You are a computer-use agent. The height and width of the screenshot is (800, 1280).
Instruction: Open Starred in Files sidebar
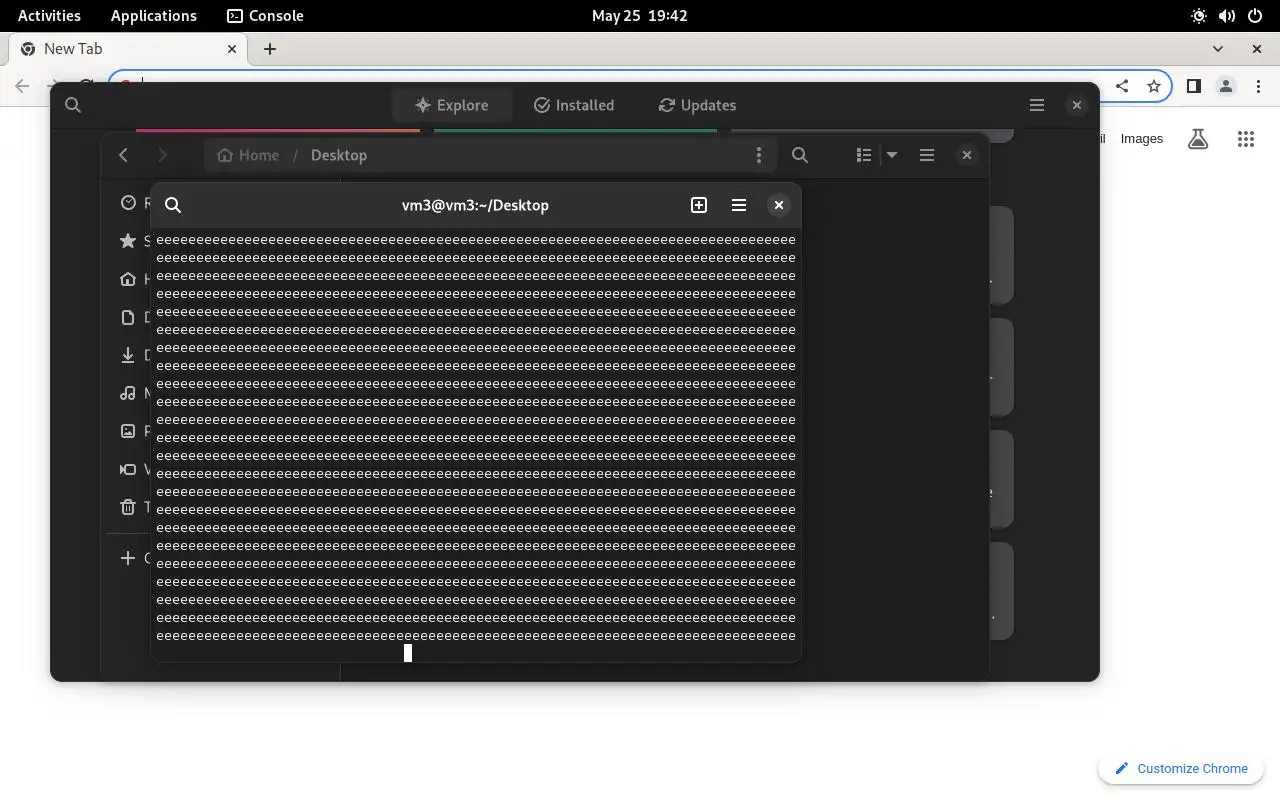click(x=129, y=241)
